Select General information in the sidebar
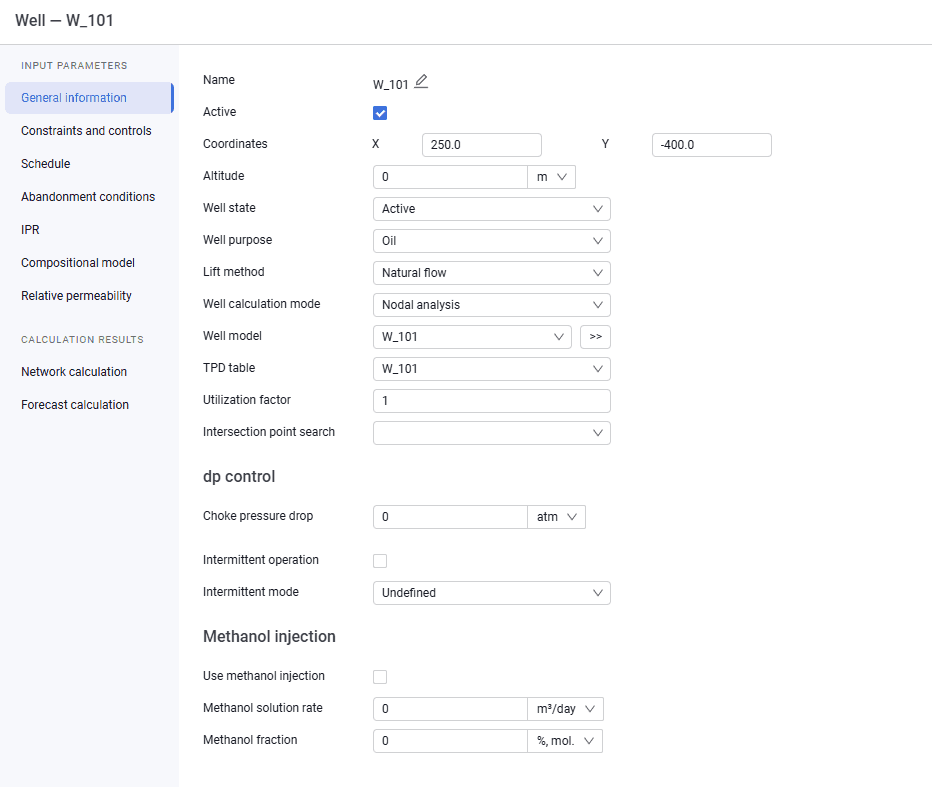 [x=89, y=98]
